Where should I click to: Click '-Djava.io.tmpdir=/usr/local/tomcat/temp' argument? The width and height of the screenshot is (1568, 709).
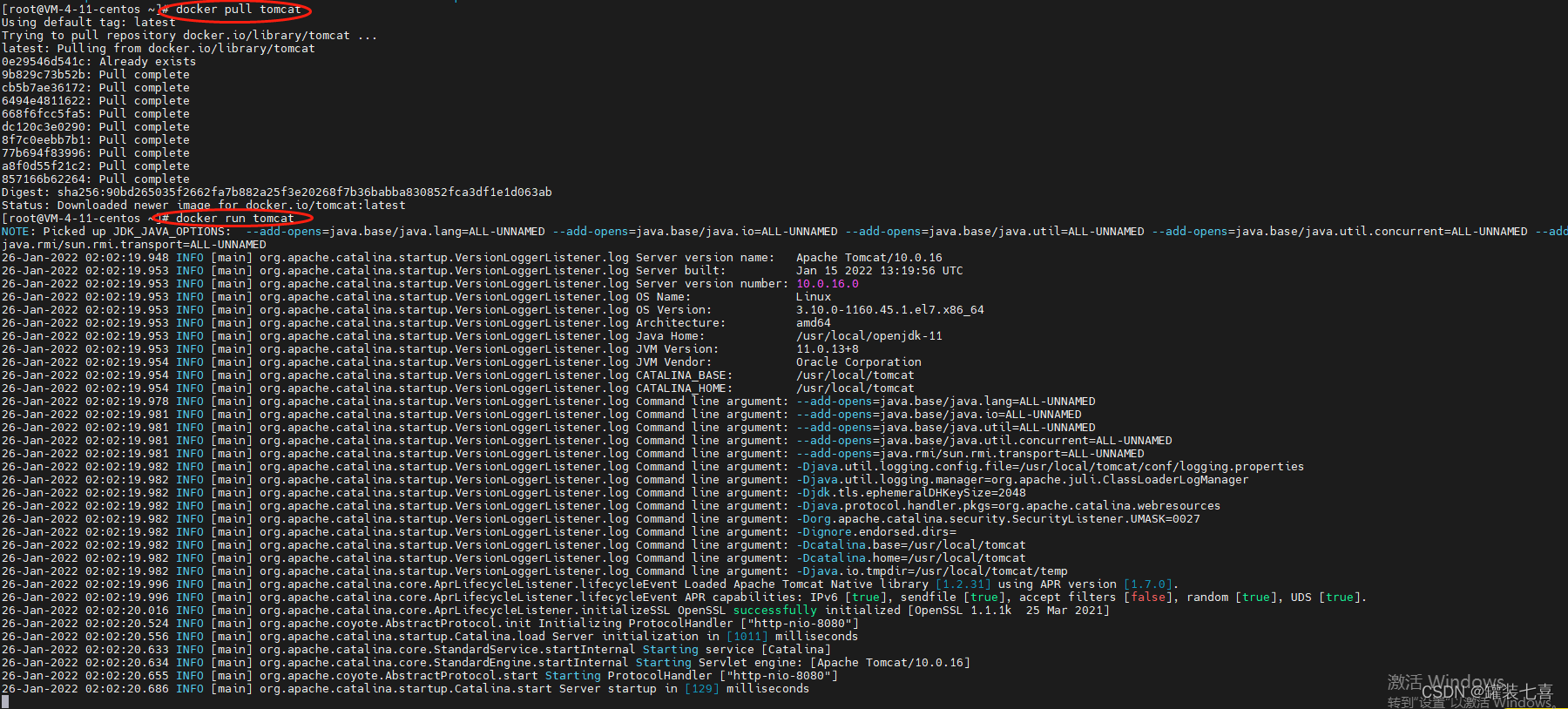(931, 571)
